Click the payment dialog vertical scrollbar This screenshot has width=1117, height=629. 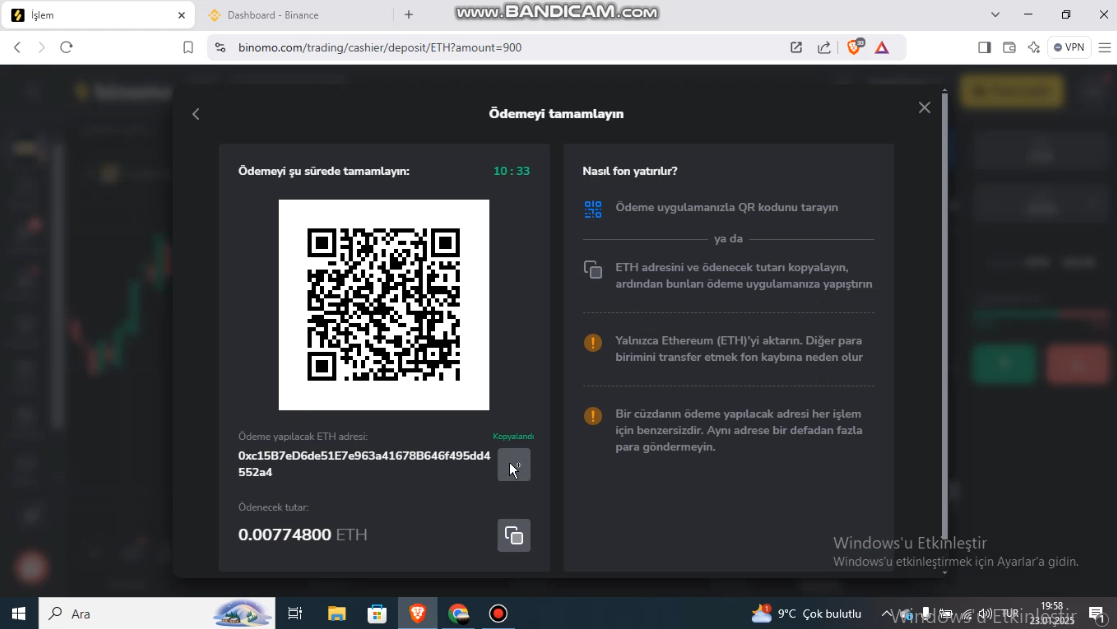[x=943, y=300]
